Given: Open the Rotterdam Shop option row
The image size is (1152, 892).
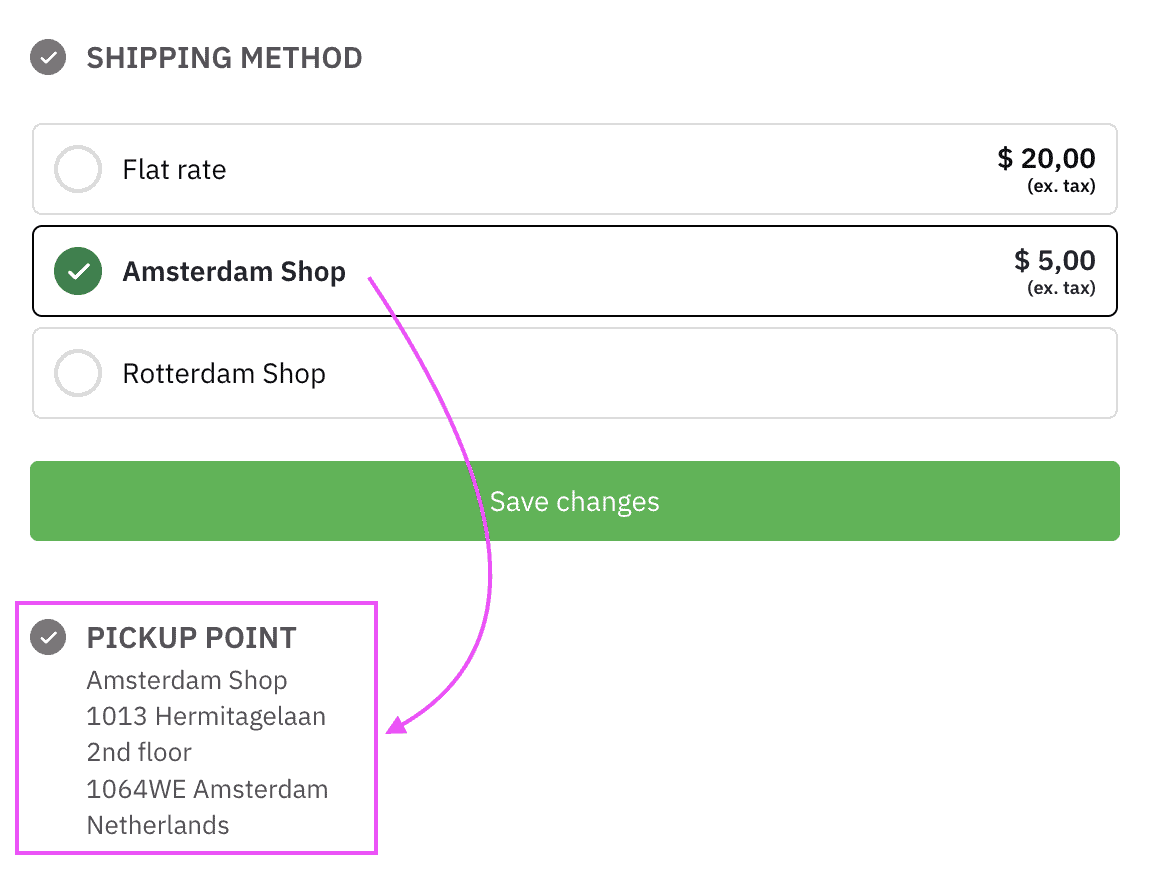Looking at the screenshot, I should 574,373.
